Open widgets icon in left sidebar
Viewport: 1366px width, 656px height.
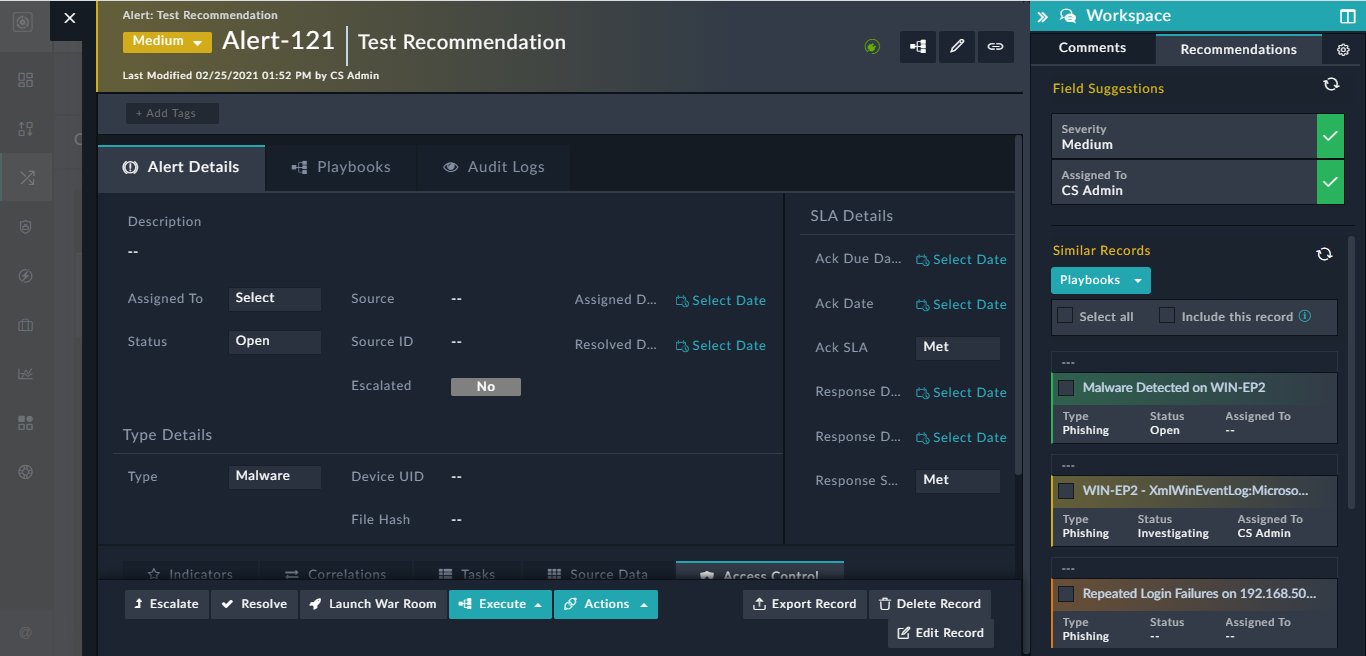(26, 423)
